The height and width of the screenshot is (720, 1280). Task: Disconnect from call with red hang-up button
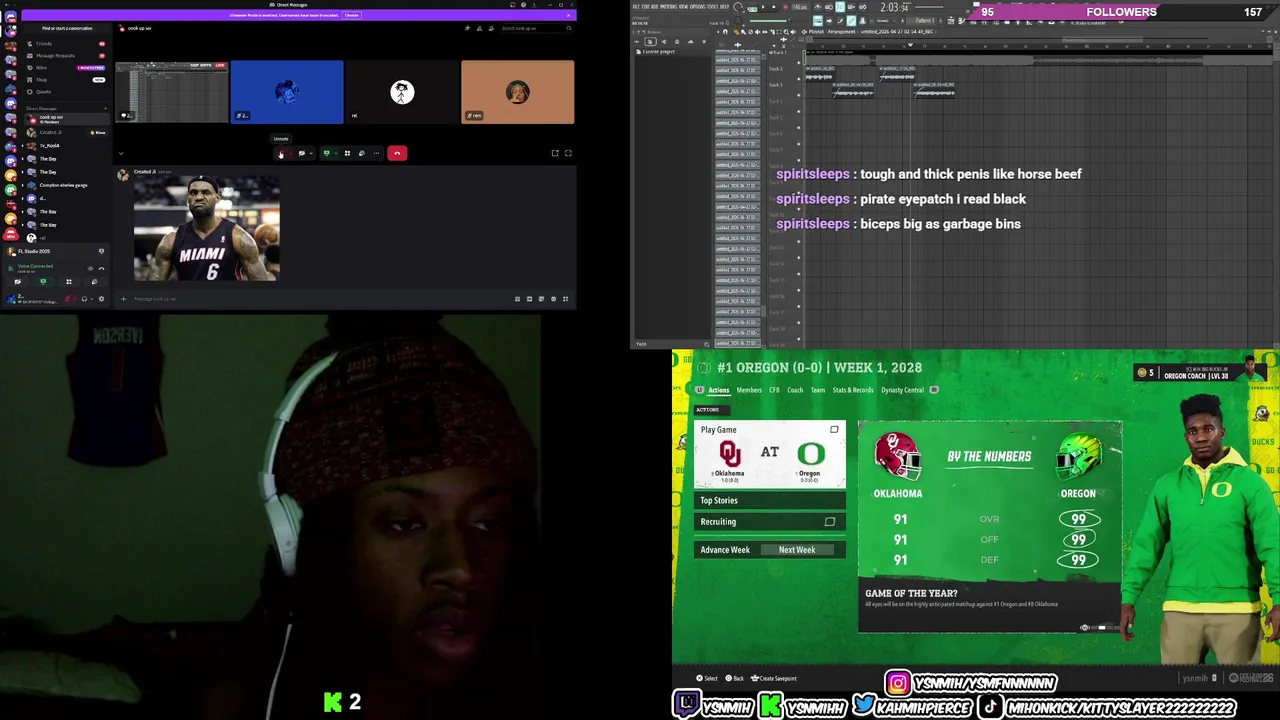point(397,153)
